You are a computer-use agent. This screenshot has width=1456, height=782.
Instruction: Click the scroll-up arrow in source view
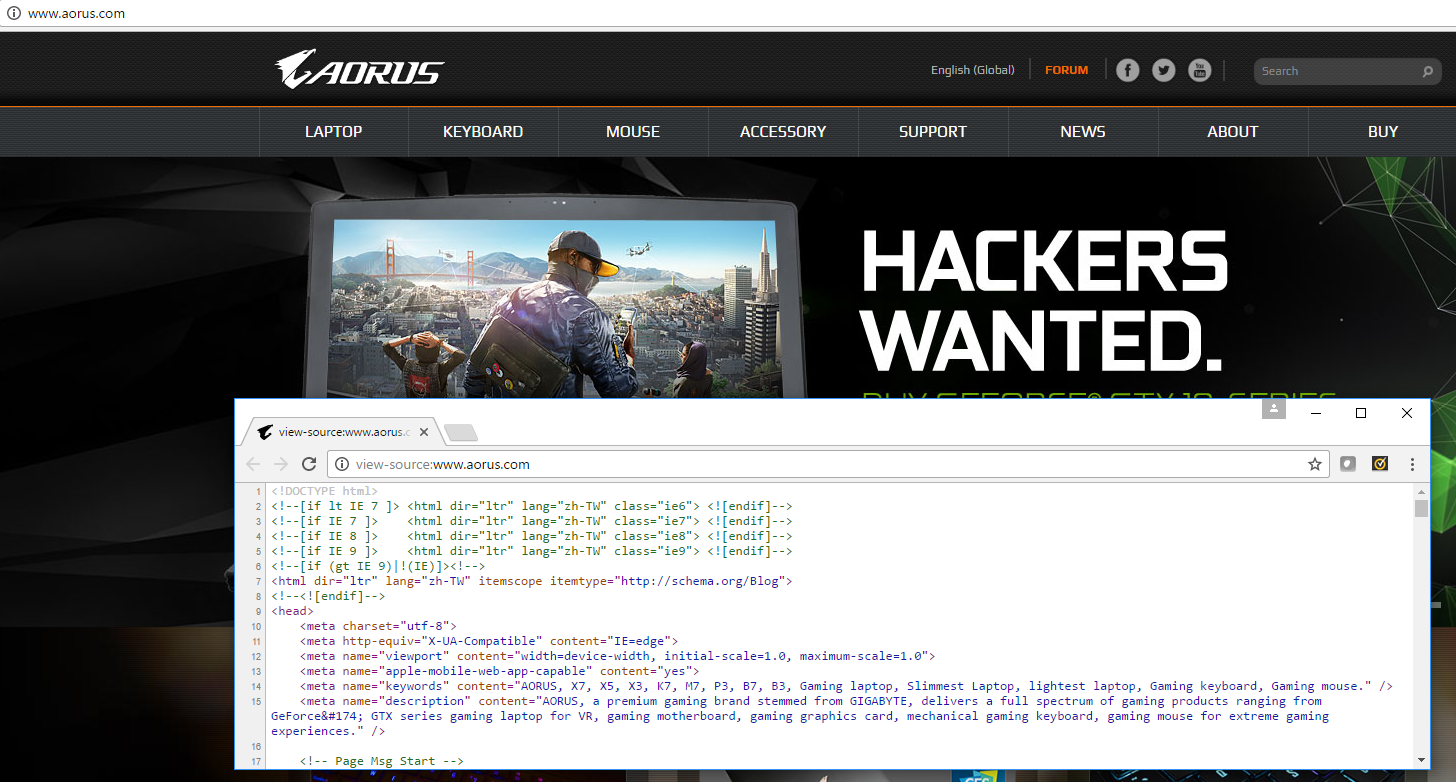(x=1421, y=491)
